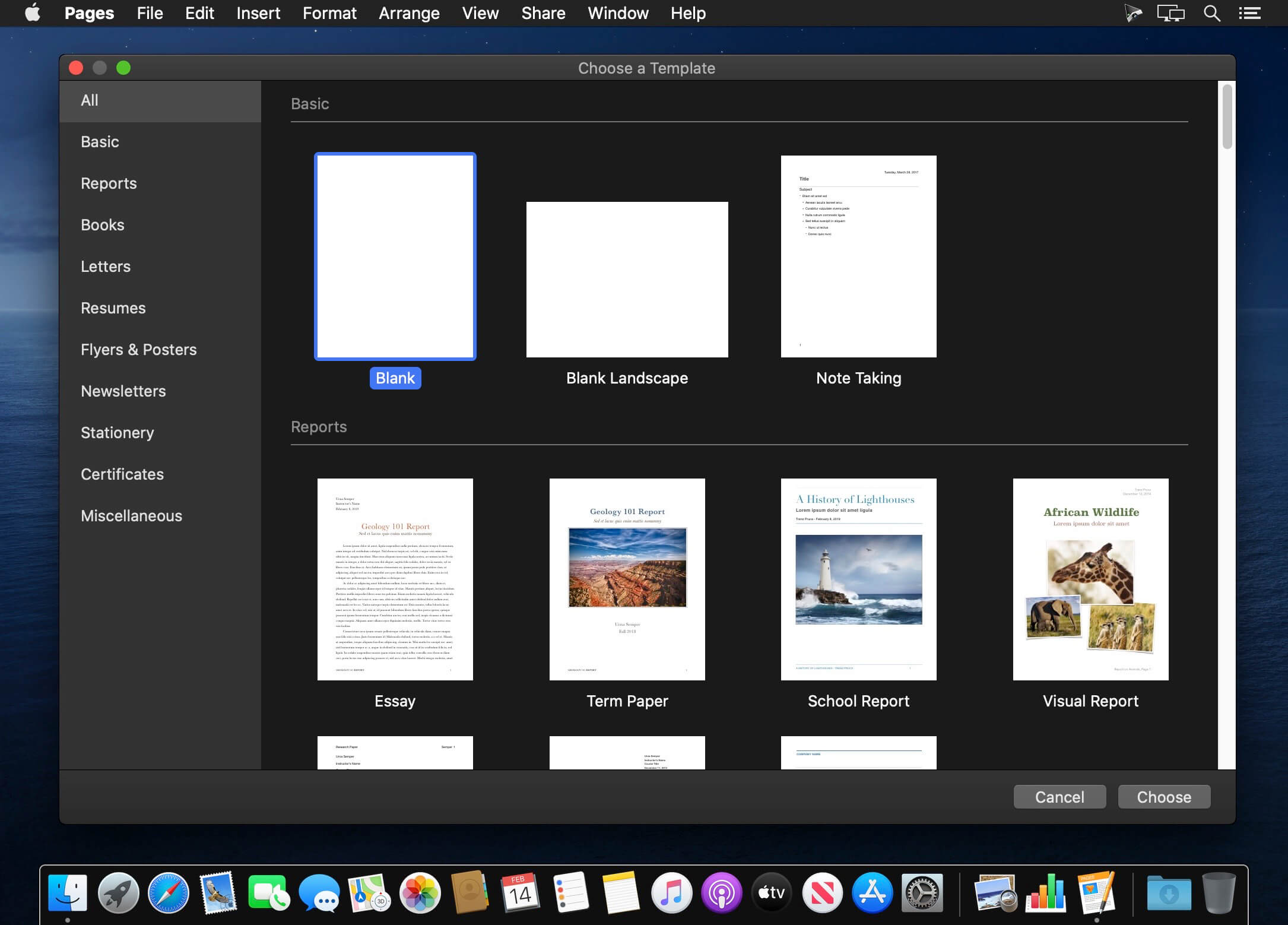1288x925 pixels.
Task: Select the Stationery category
Action: (x=117, y=432)
